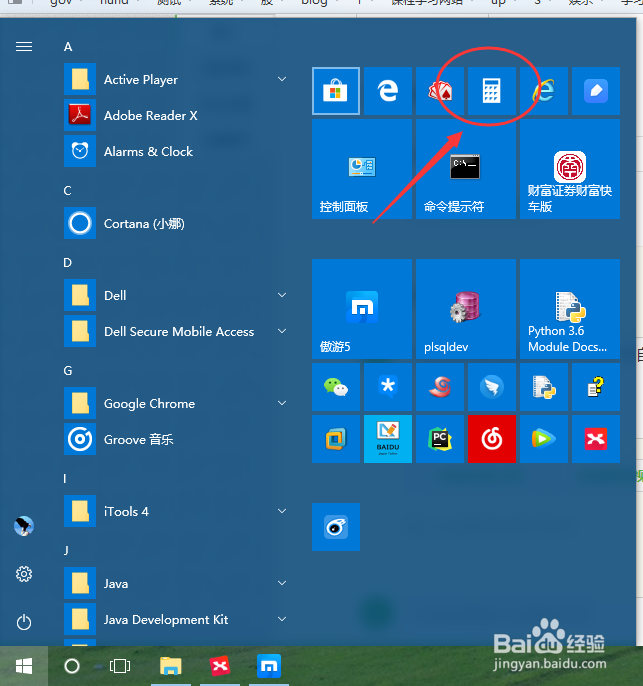
Task: Launch the Microsoft Edge tile
Action: pos(388,91)
